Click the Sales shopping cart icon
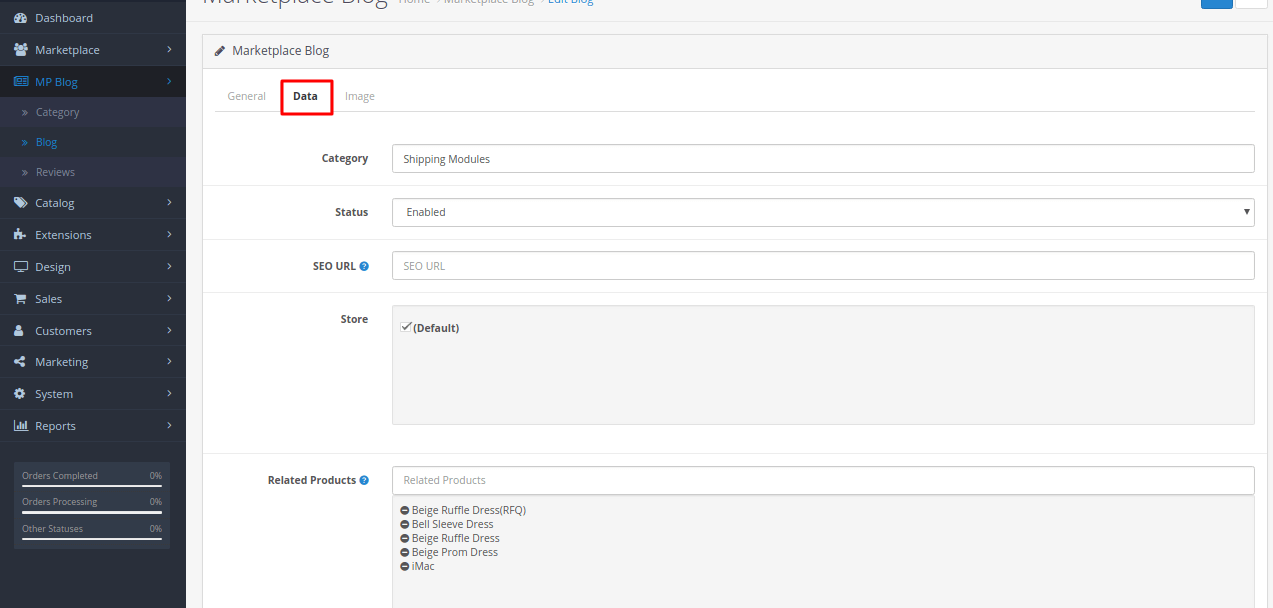This screenshot has width=1273, height=608. [20, 299]
